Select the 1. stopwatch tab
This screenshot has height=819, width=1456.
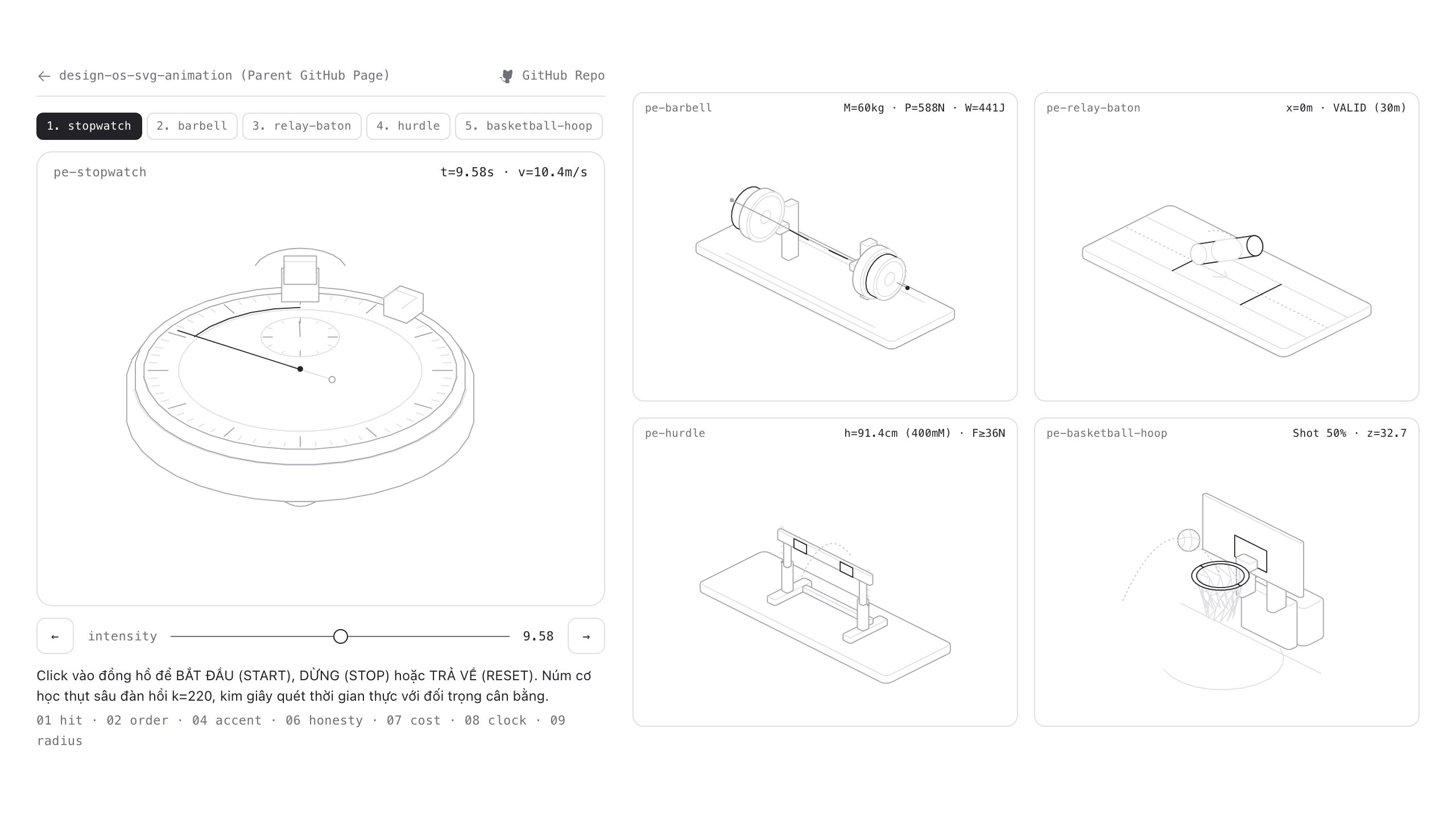[x=89, y=126]
